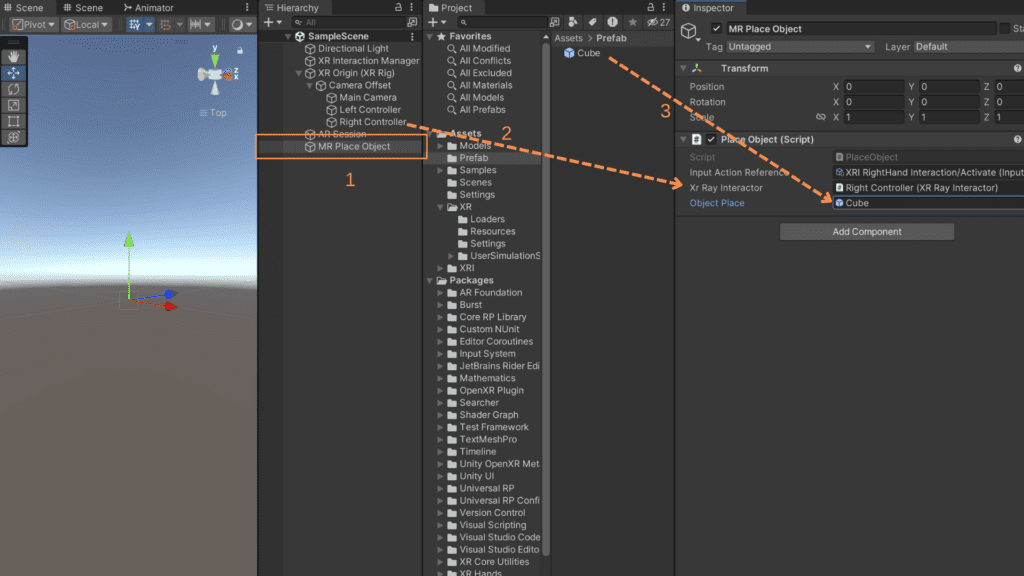
Task: Click the Pivot toggle button in the toolbar
Action: click(x=32, y=24)
